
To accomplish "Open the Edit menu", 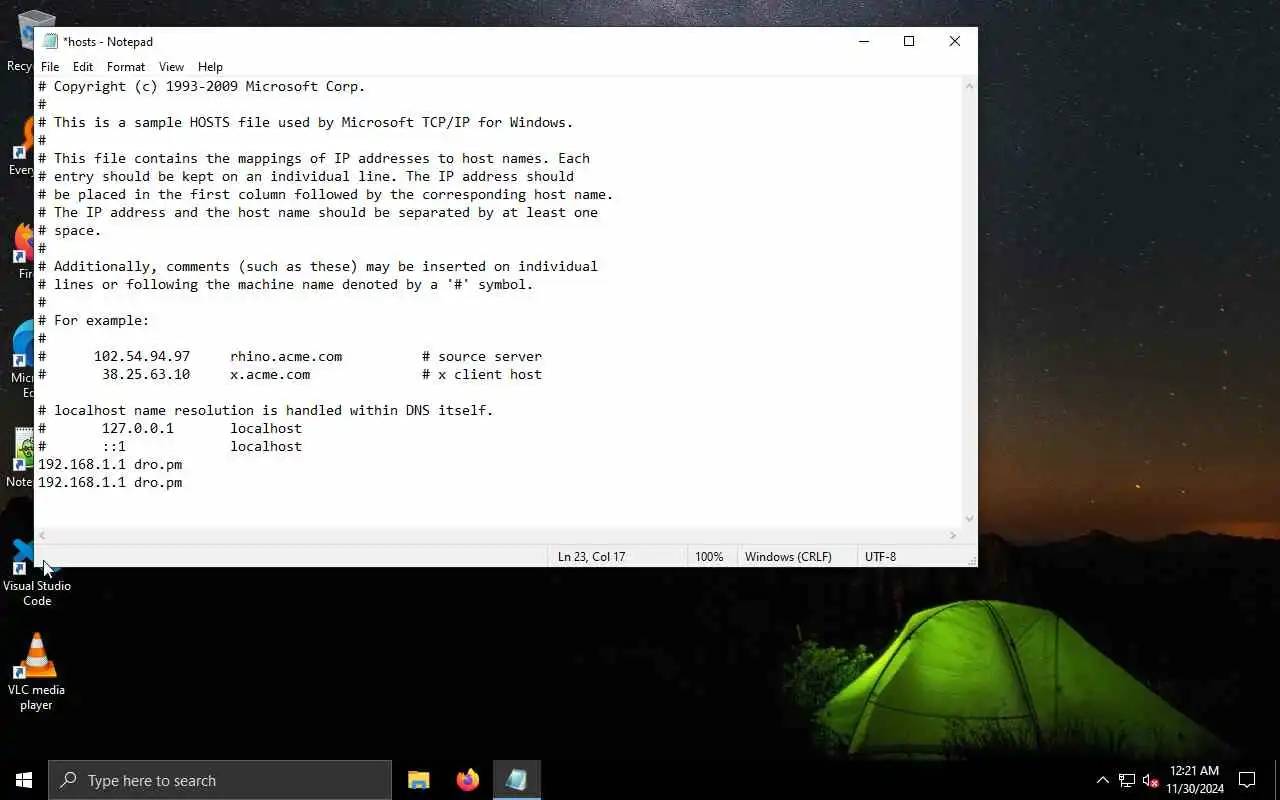I will (83, 67).
